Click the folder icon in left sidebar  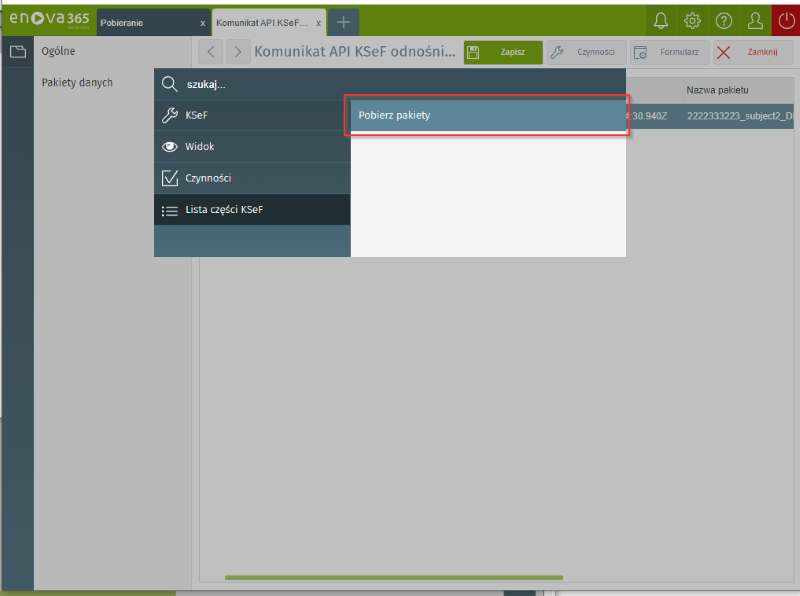[x=17, y=52]
